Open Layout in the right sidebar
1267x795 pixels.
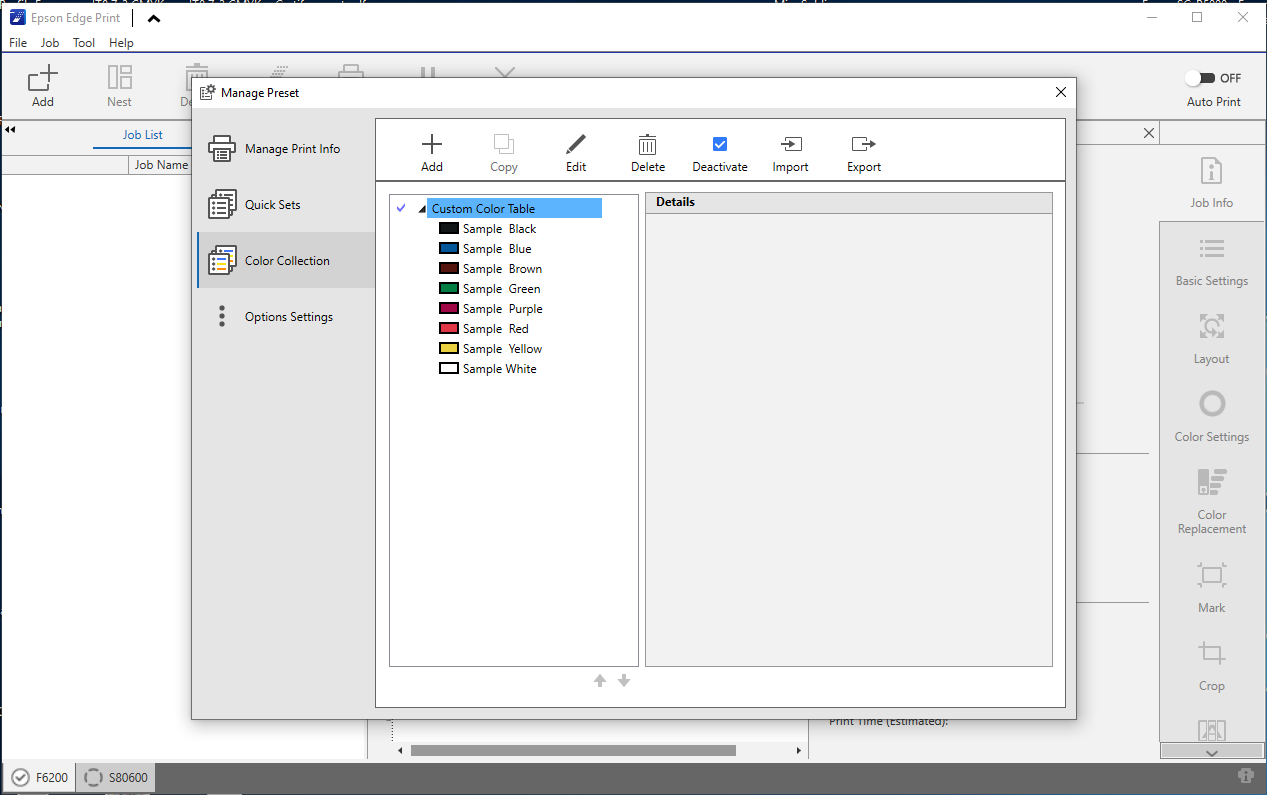[x=1212, y=339]
